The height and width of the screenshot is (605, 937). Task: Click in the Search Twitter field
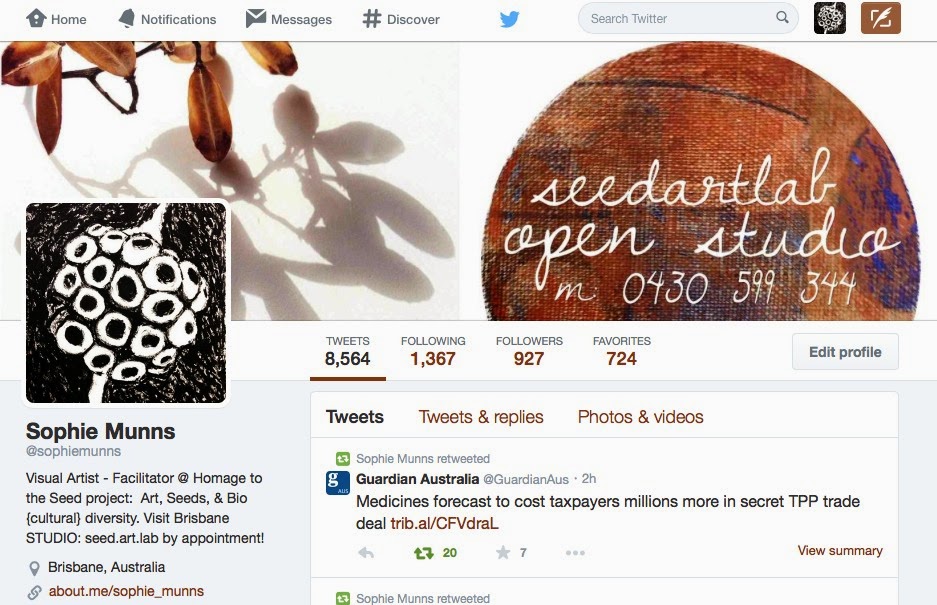[x=681, y=19]
